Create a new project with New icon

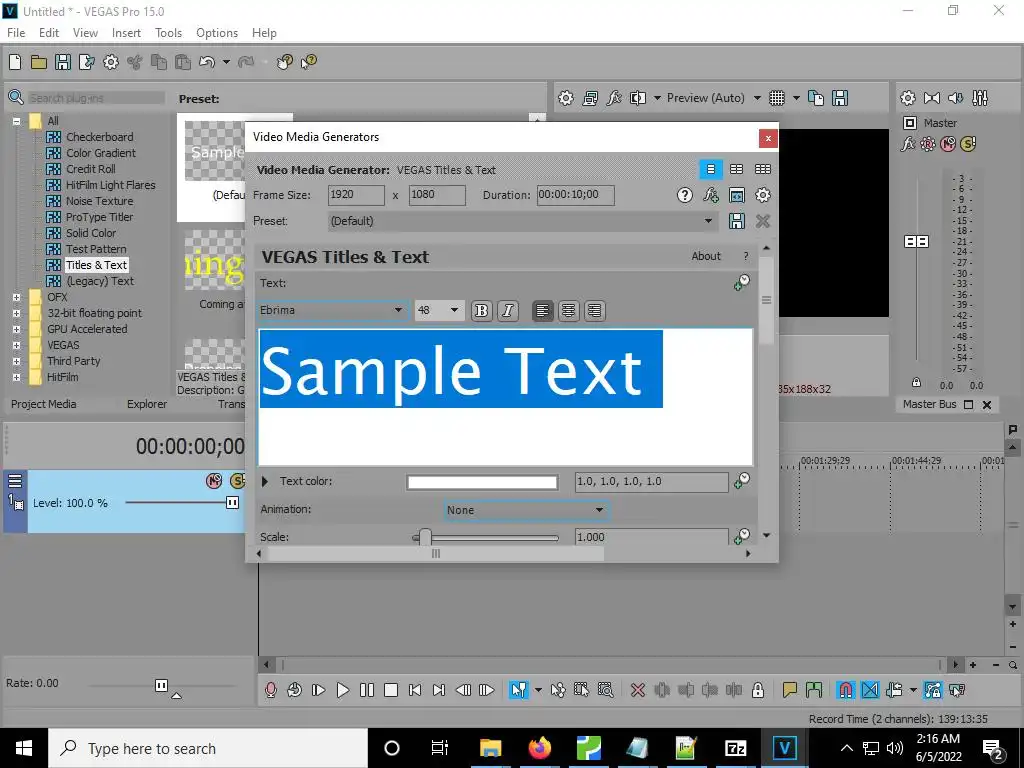15,62
